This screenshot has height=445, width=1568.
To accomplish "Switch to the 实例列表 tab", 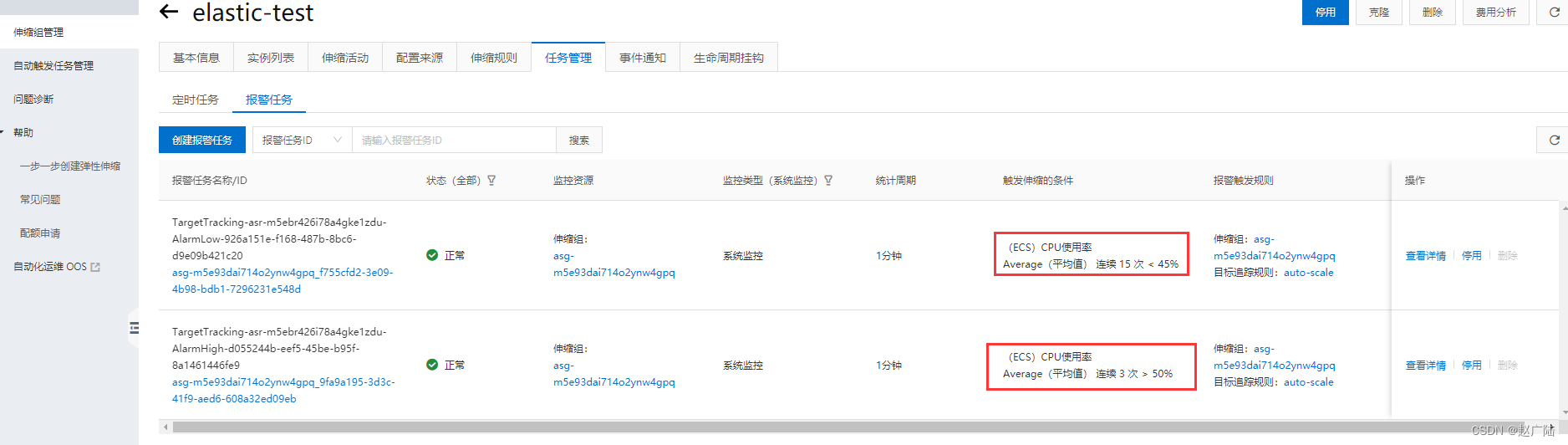I will coord(271,58).
